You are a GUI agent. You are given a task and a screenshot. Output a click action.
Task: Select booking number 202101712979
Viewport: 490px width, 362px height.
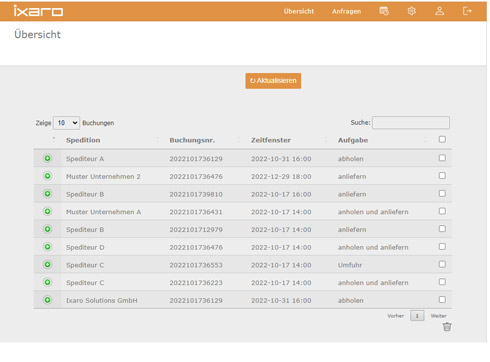click(x=196, y=229)
